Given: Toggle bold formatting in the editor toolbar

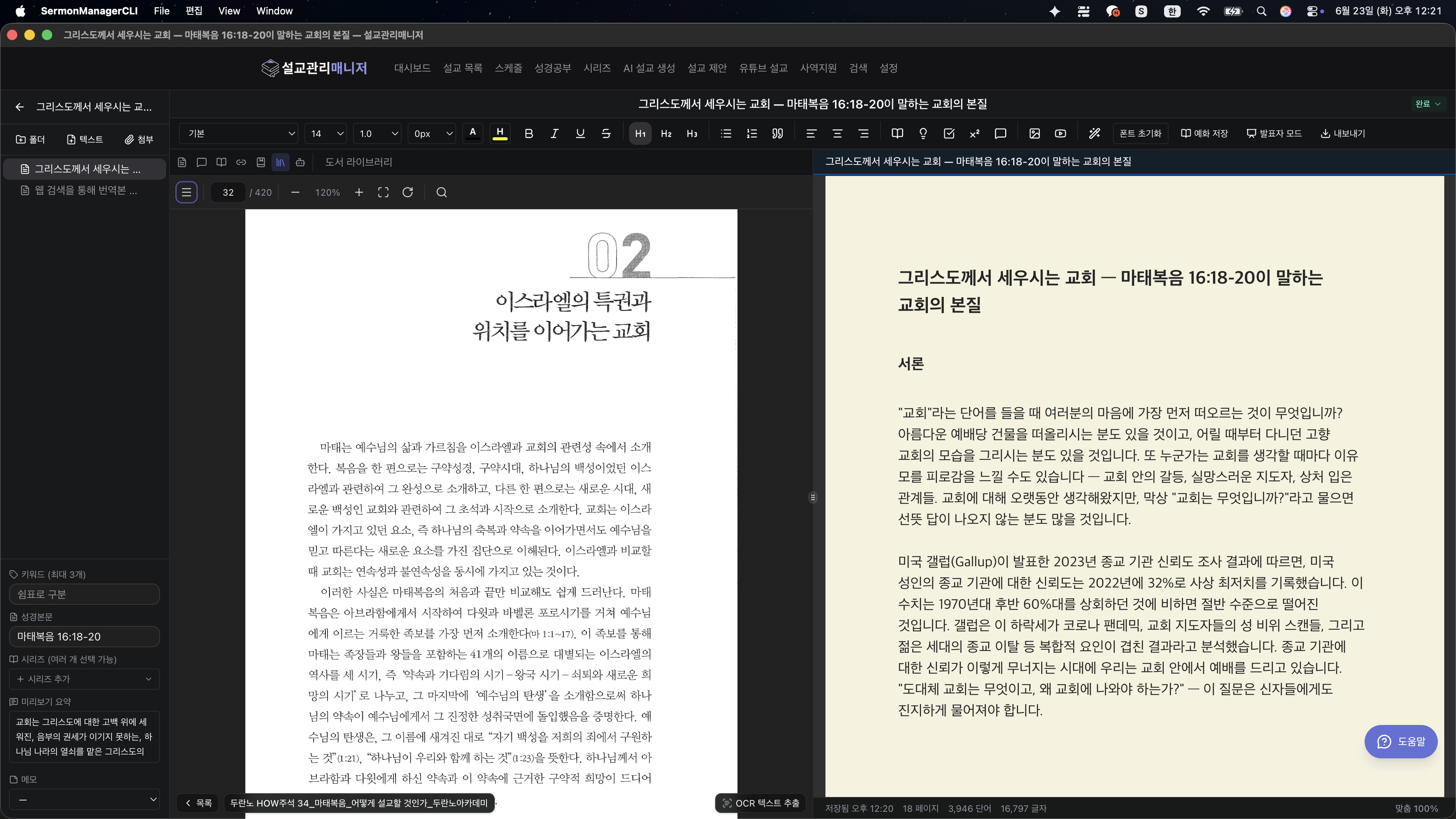Looking at the screenshot, I should 529,133.
